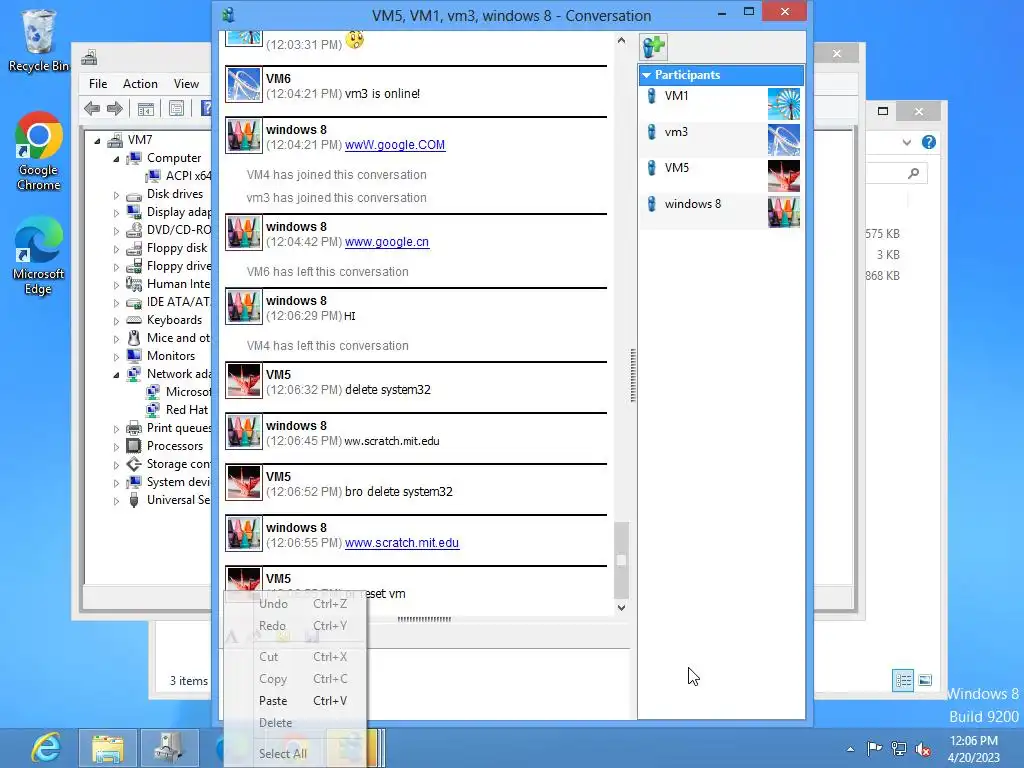Screen dimensions: 1024x768
Task: Switch Explorer to large icons view
Action: click(925, 680)
